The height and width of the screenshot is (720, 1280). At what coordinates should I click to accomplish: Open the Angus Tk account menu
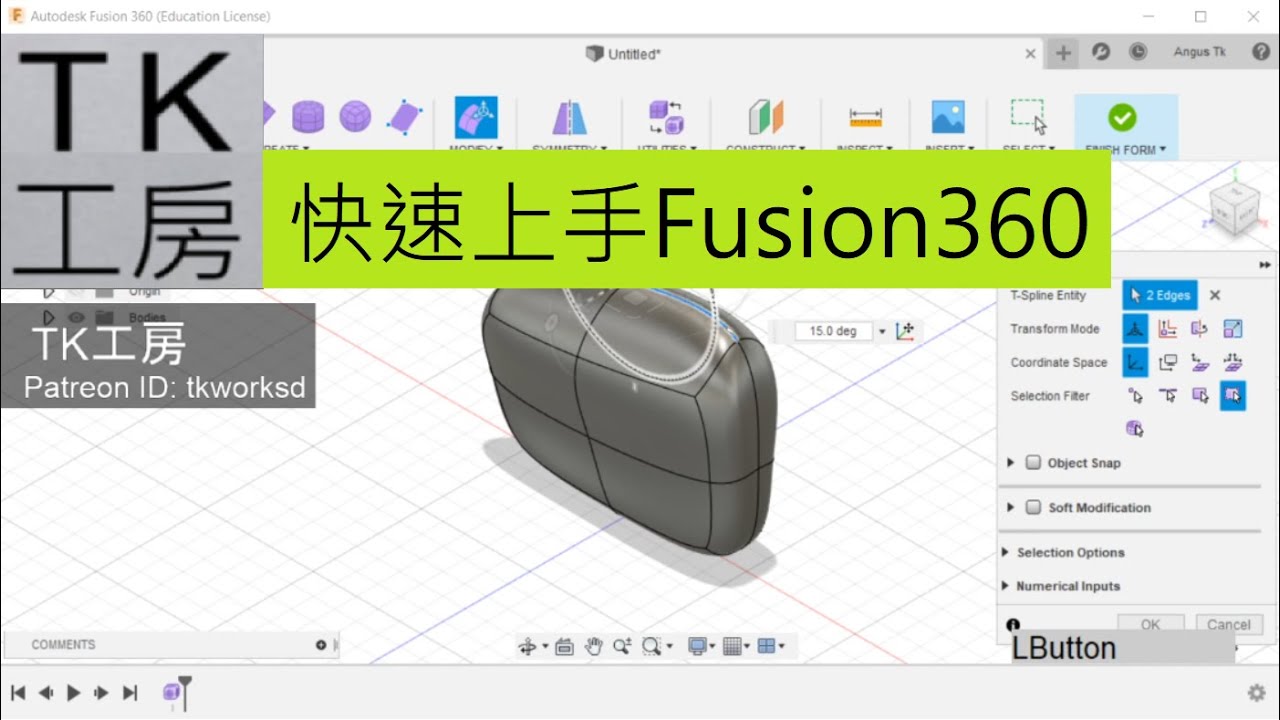point(1199,52)
